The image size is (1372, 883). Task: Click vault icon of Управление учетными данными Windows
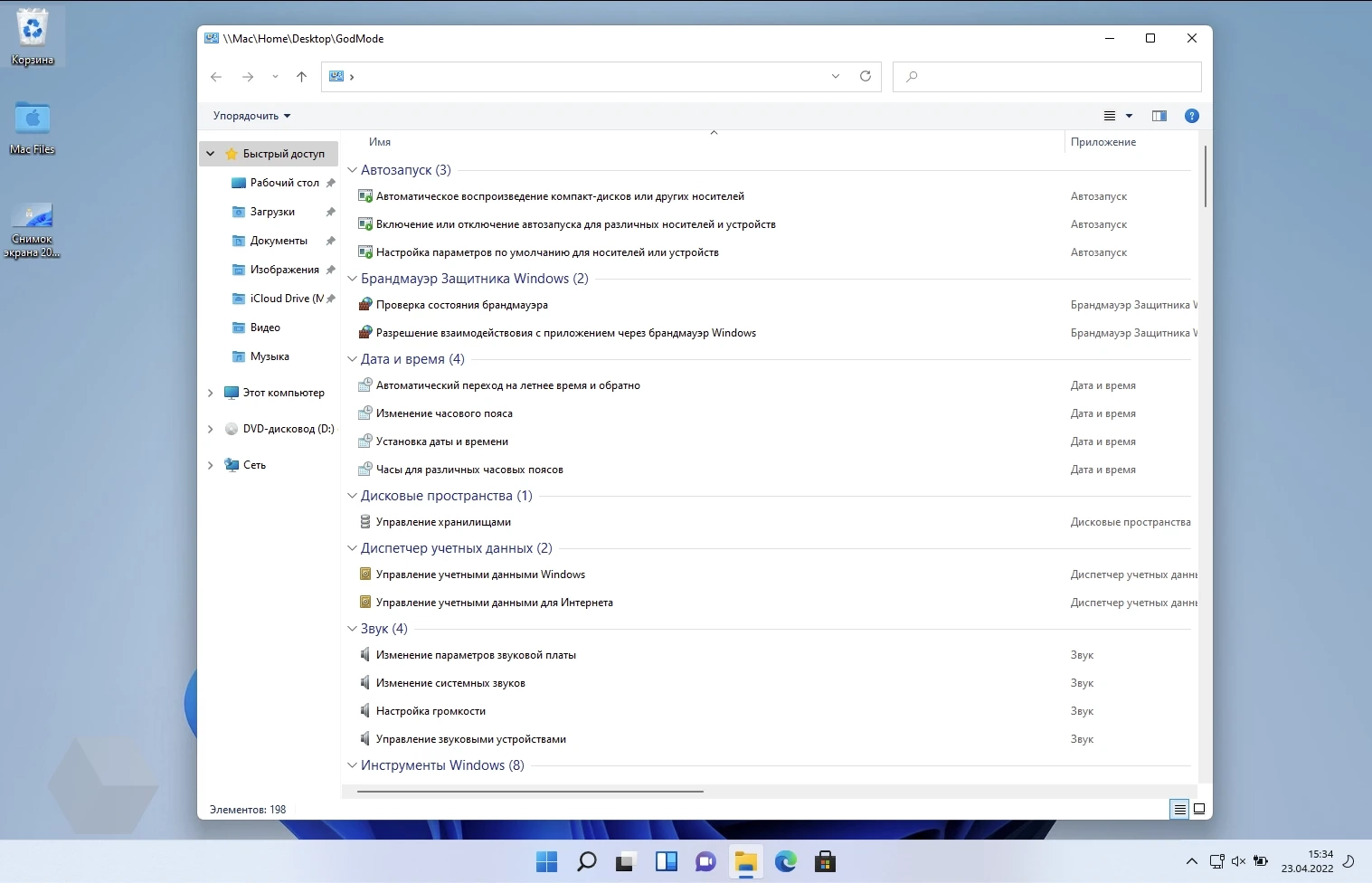(365, 574)
